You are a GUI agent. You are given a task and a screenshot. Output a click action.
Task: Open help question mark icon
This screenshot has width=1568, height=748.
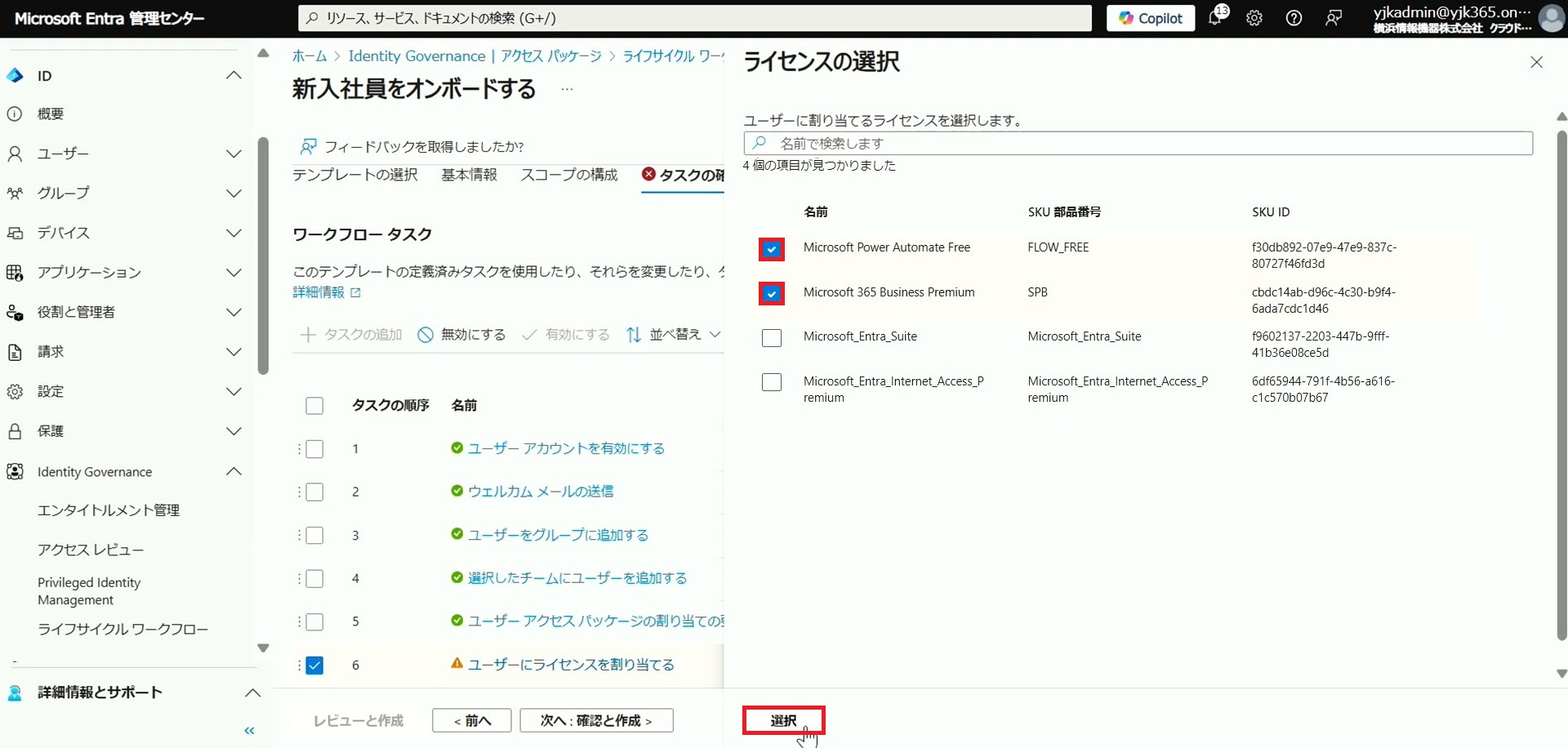click(1294, 18)
